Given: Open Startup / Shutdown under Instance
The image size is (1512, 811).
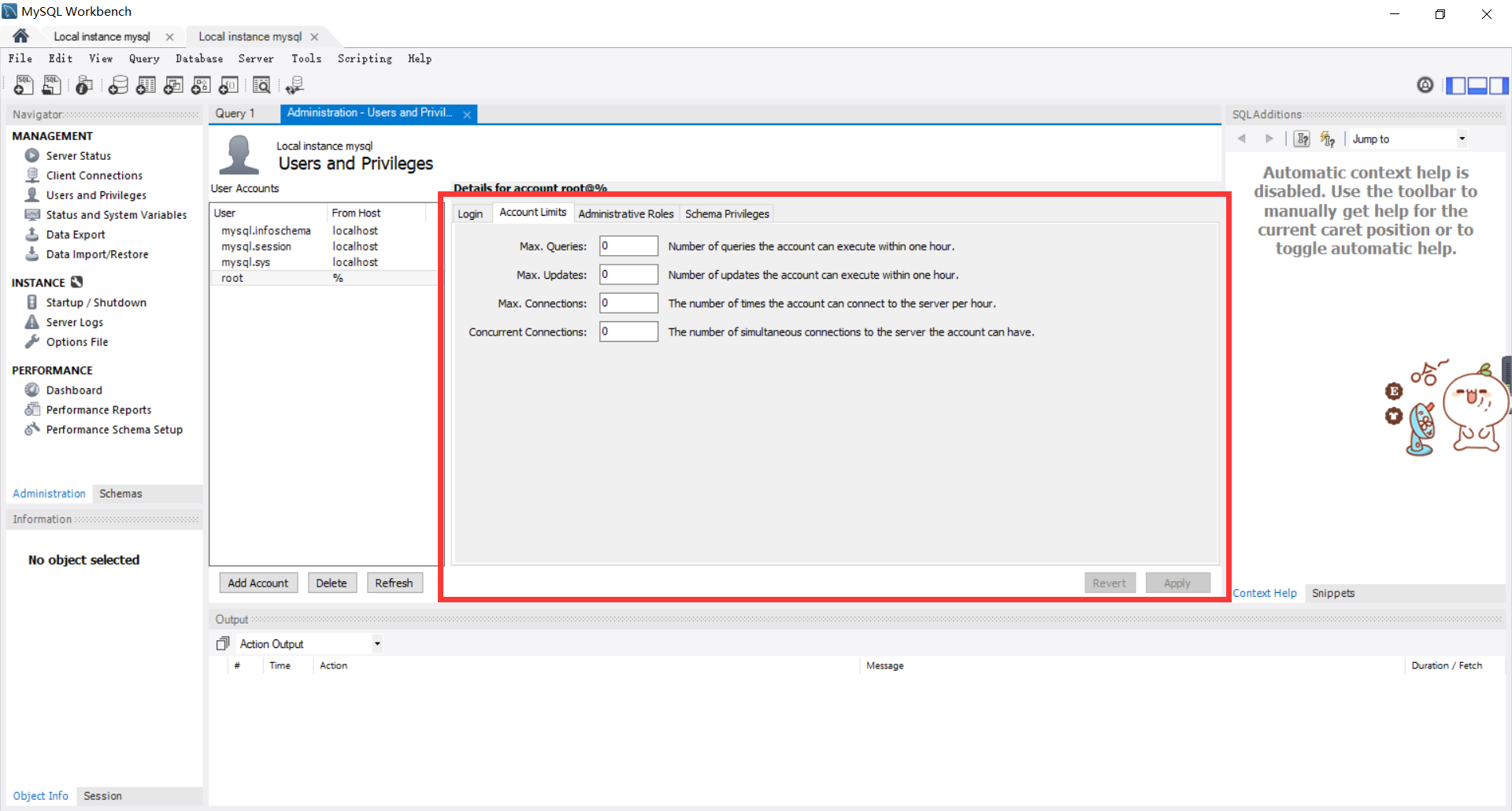Looking at the screenshot, I should [96, 302].
